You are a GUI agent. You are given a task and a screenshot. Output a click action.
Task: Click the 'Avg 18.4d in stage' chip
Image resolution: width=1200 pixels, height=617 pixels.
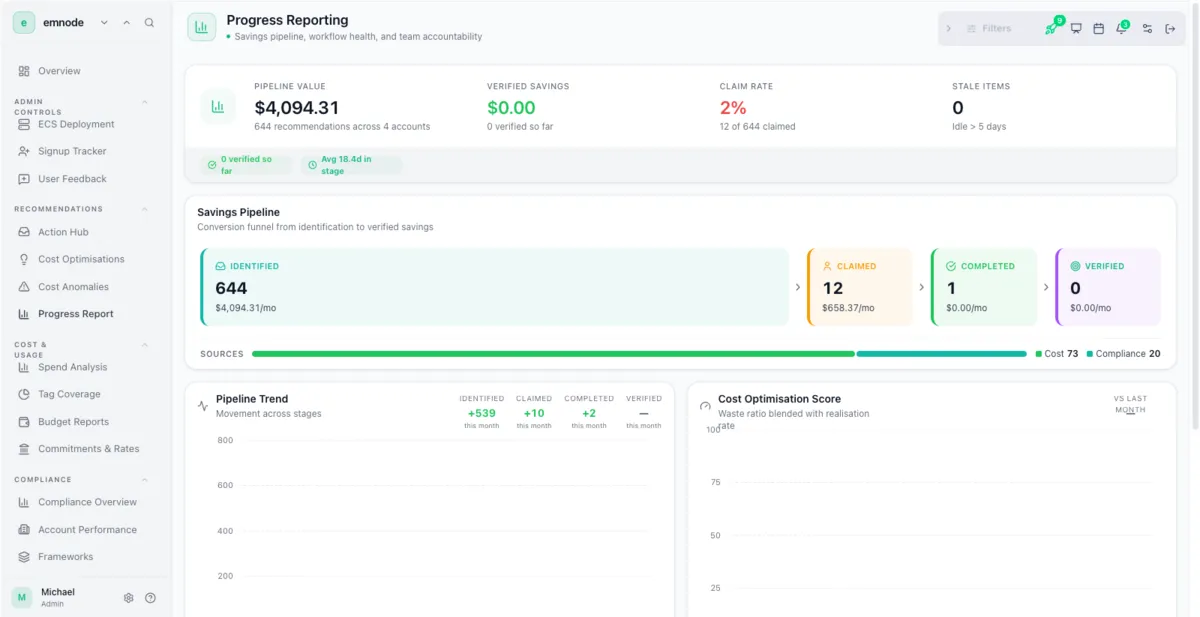(x=352, y=165)
